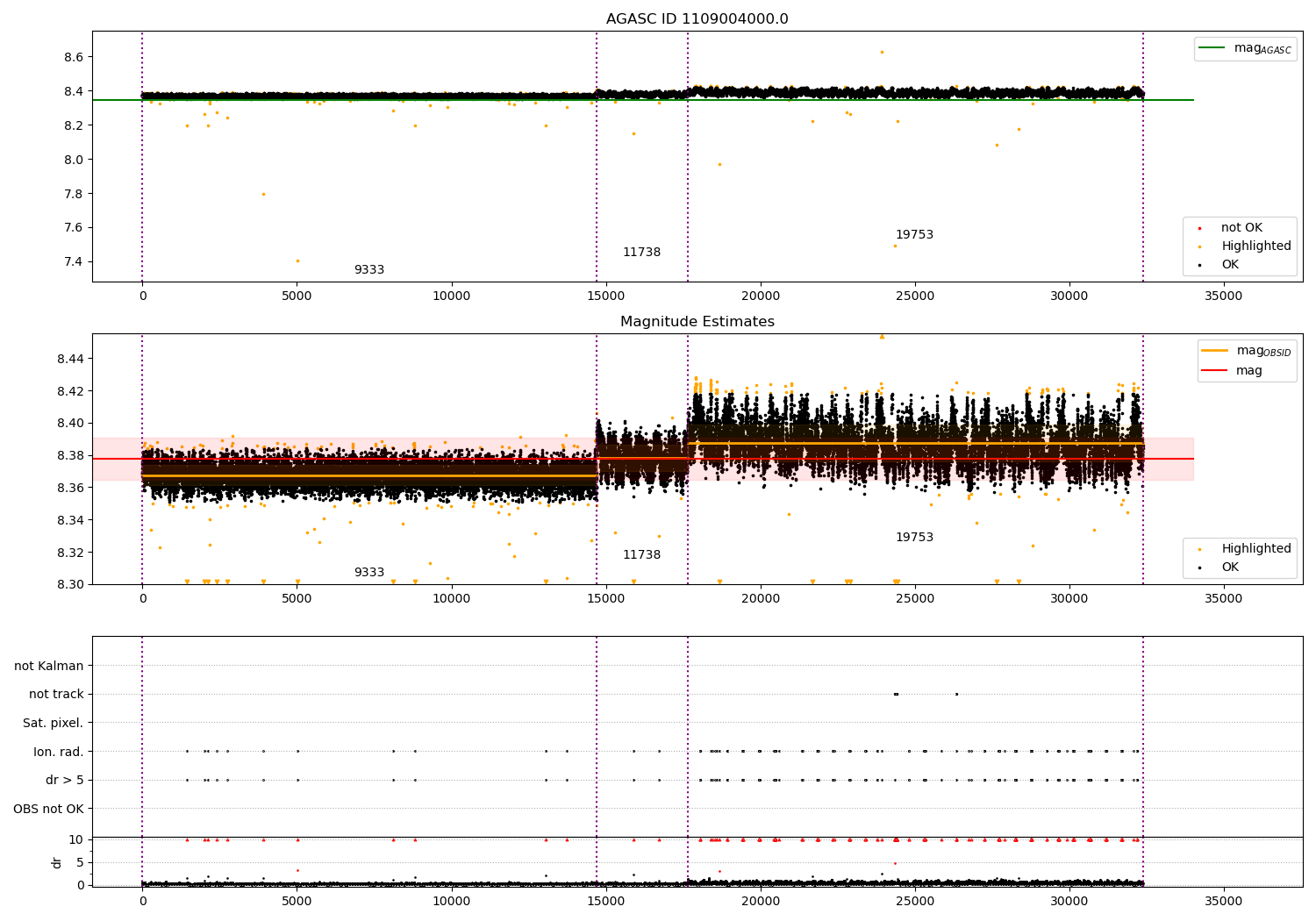Viewport: 1316px width, 921px height.
Task: Click the 19753 annotation in the middle plot
Action: point(914,538)
